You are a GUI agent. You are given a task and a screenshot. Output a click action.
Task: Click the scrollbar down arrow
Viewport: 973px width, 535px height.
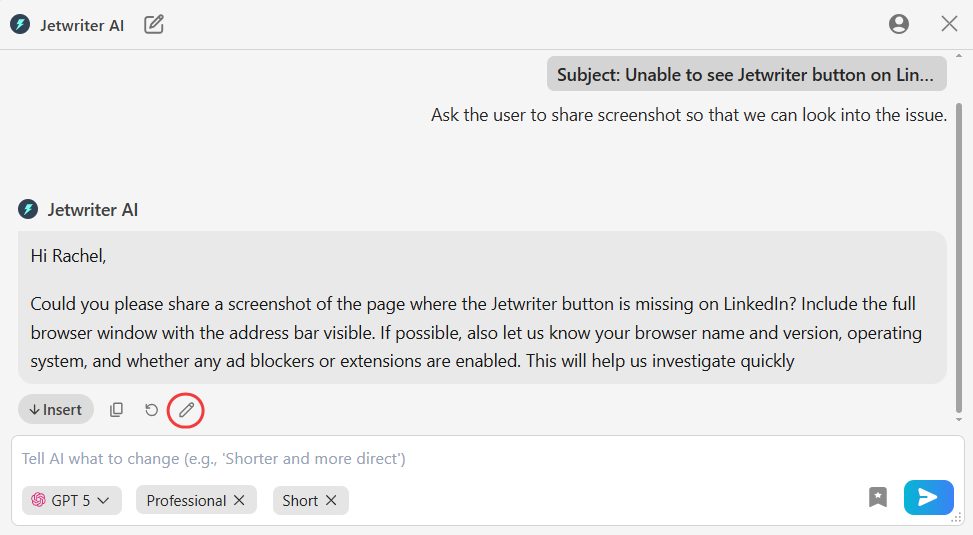tap(959, 420)
